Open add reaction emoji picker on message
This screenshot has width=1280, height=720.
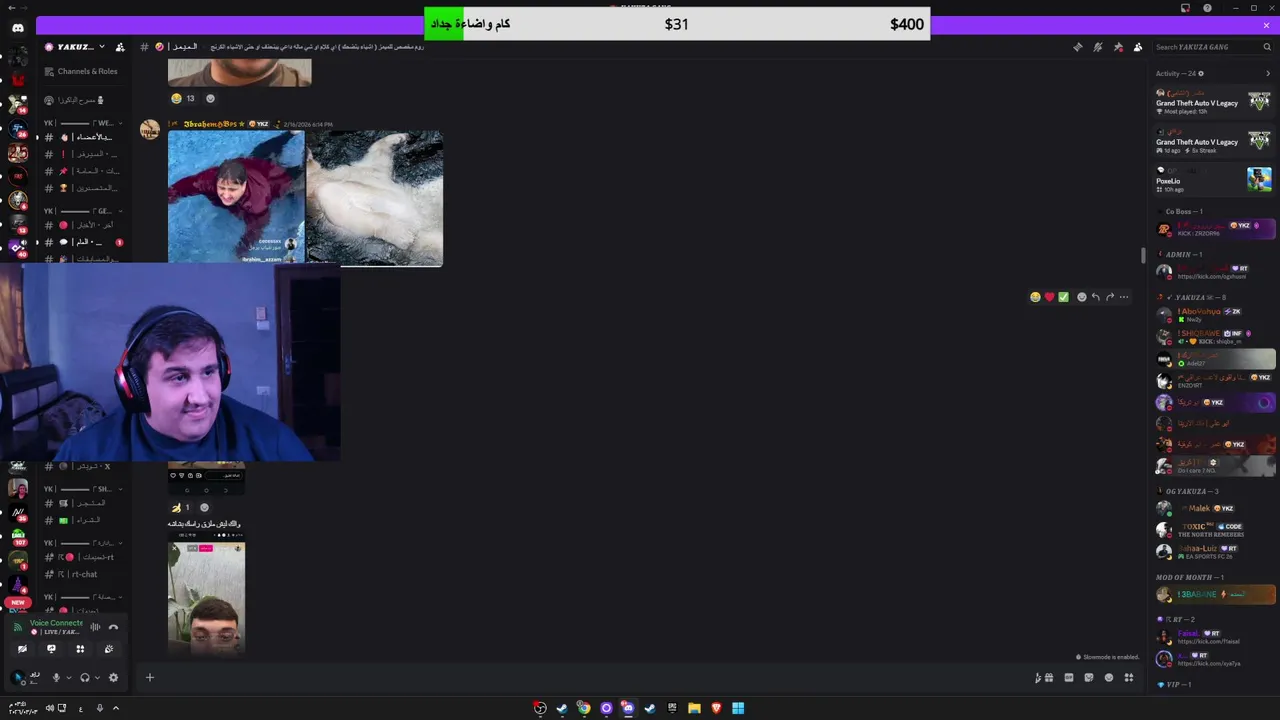coord(1081,297)
